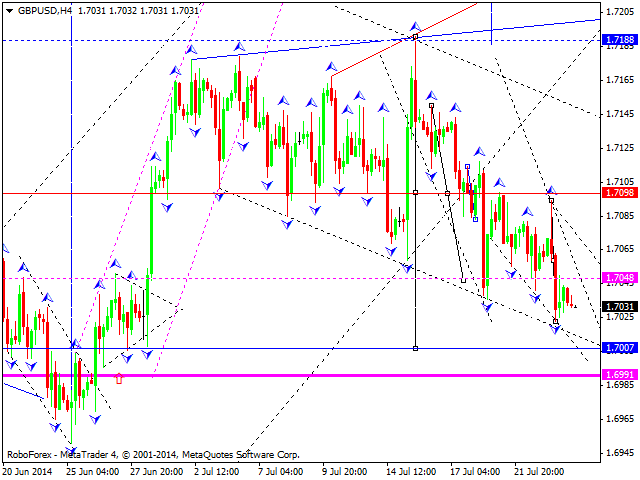
Task: Select the blue 1.7007 price label
Action: click(x=617, y=347)
